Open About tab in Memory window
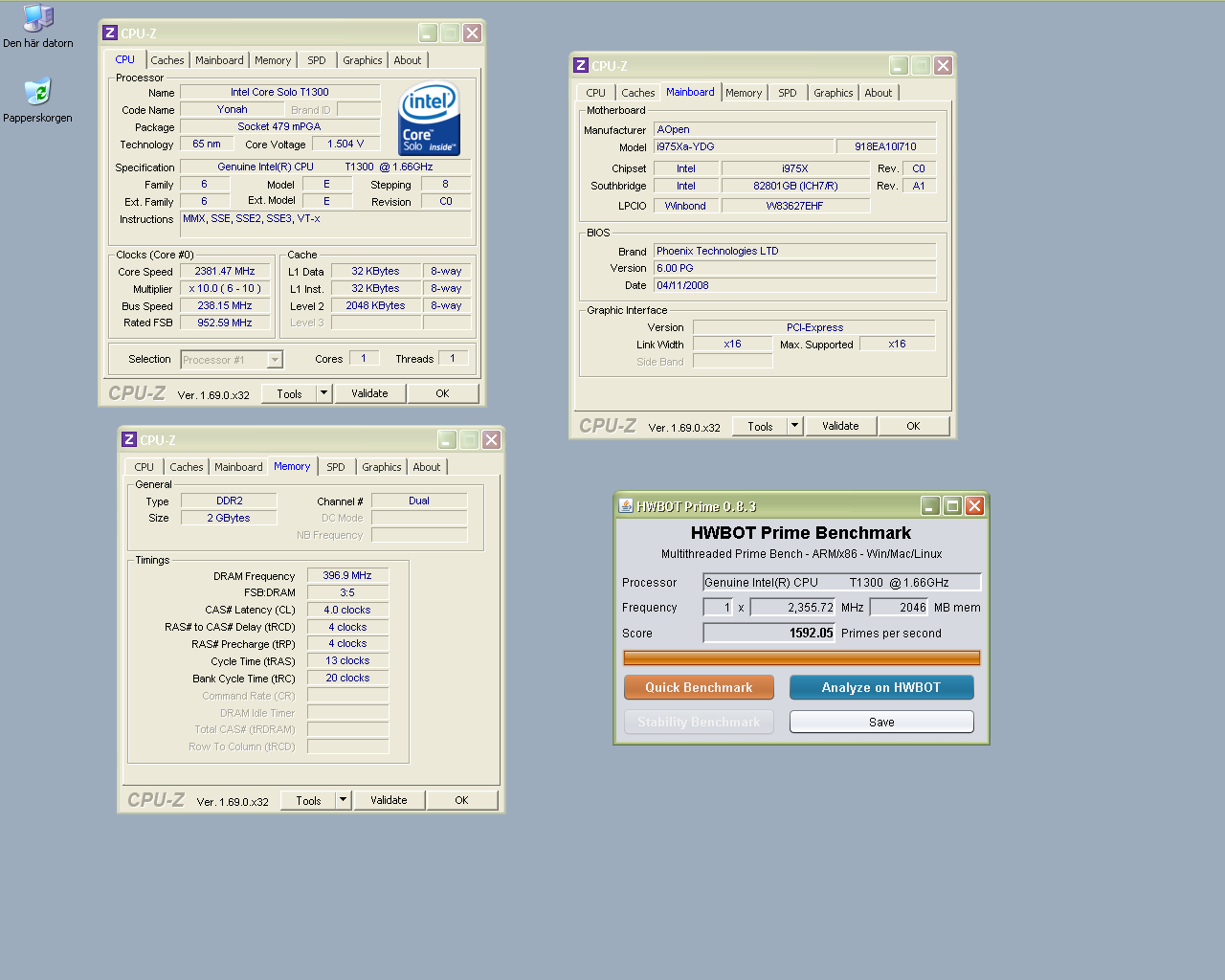The height and width of the screenshot is (980, 1225). (x=427, y=467)
